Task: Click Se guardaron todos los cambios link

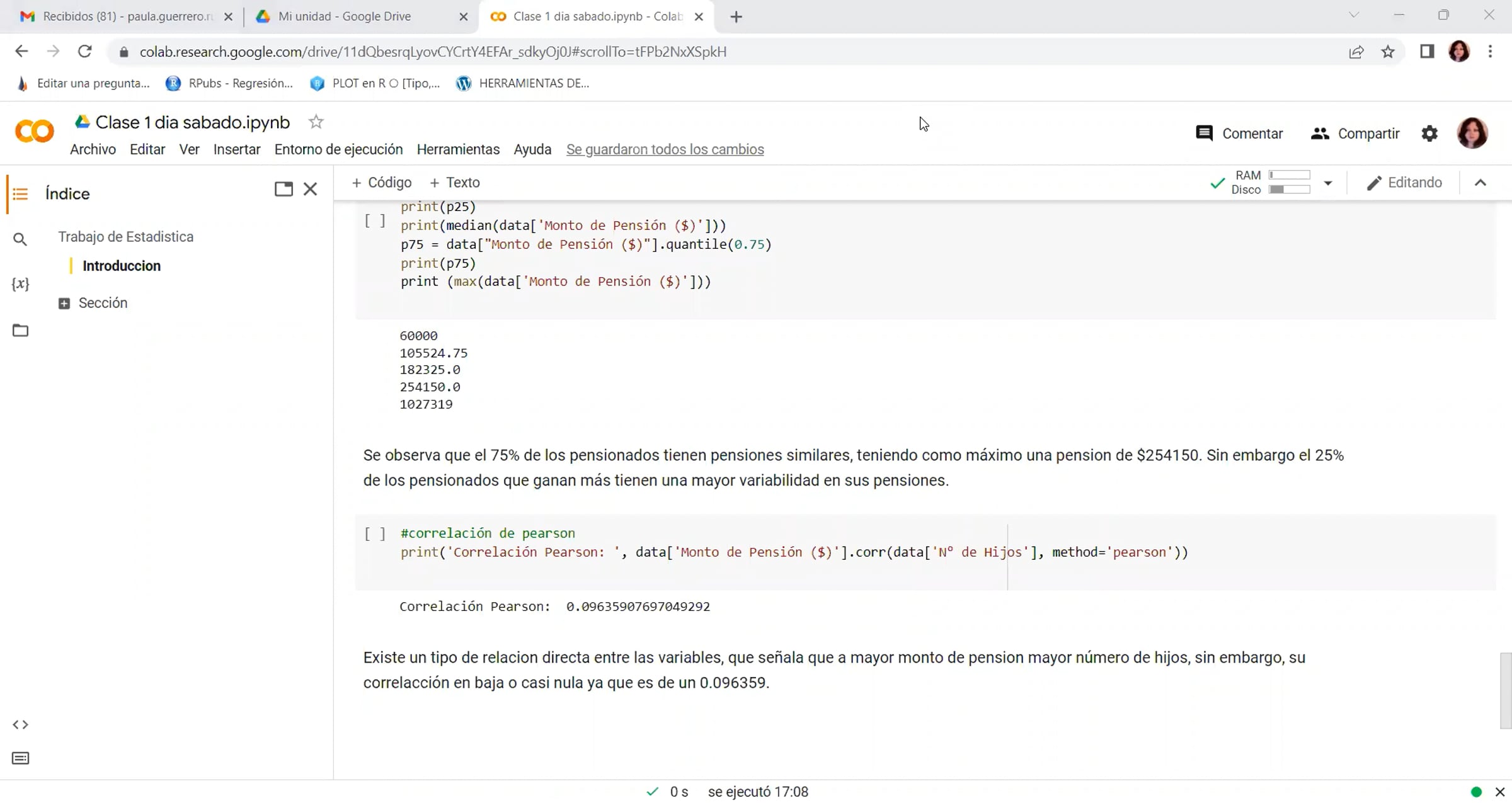Action: pos(665,149)
